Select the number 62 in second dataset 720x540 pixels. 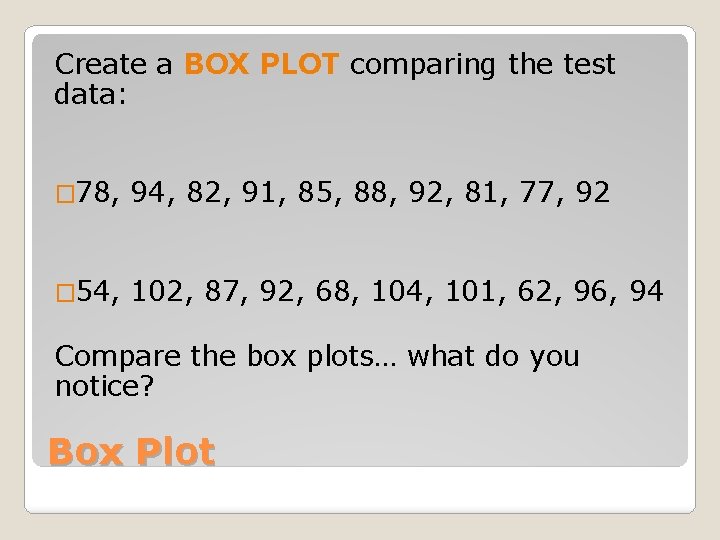534,291
